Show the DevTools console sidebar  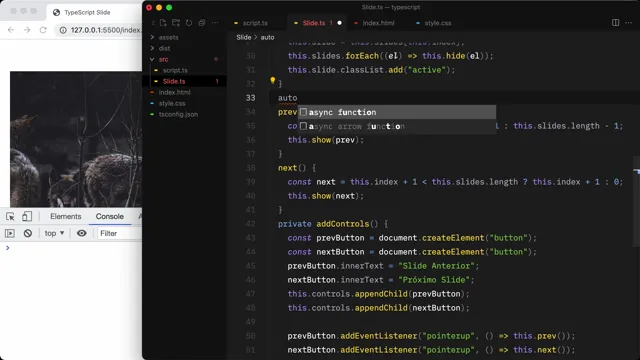pyautogui.click(x=10, y=233)
